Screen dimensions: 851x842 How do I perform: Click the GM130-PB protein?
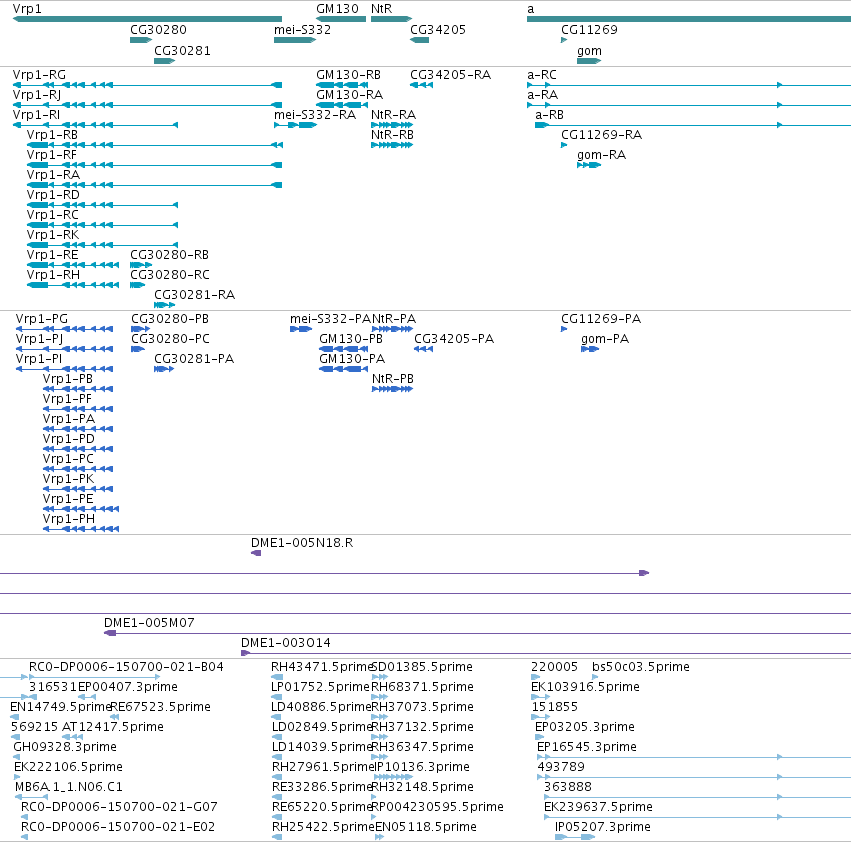[344, 349]
